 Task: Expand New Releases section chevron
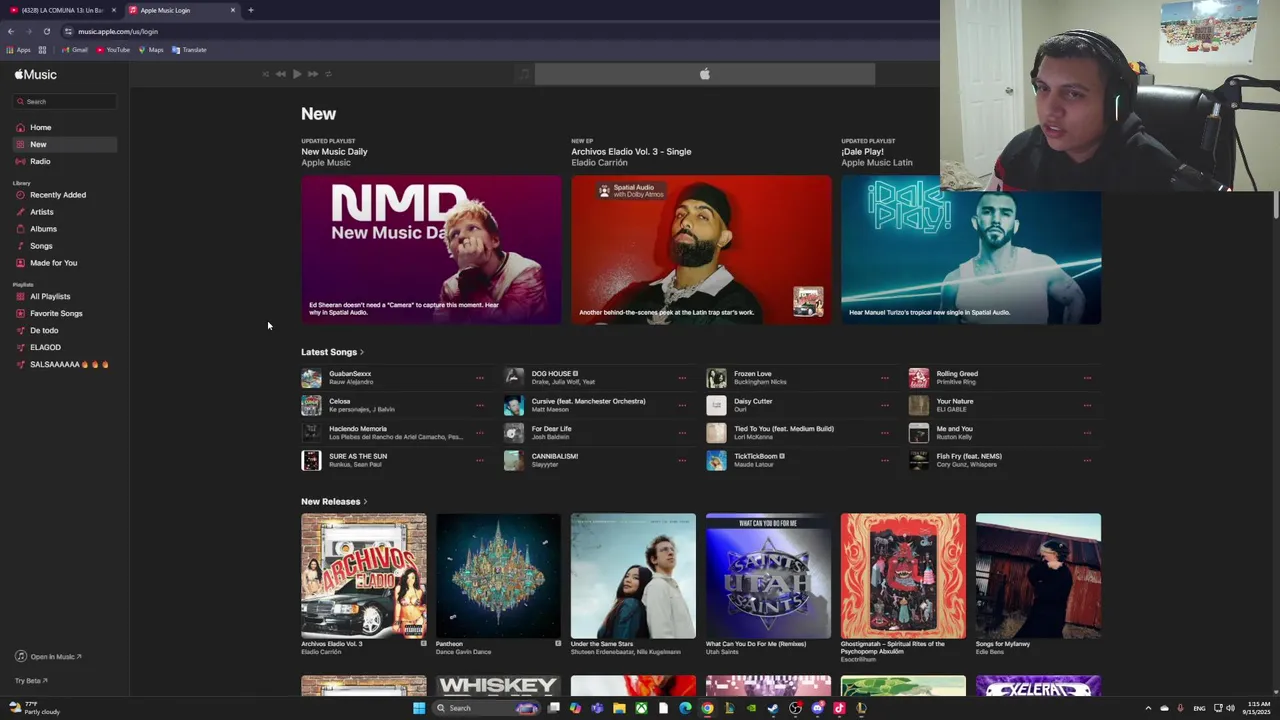365,502
